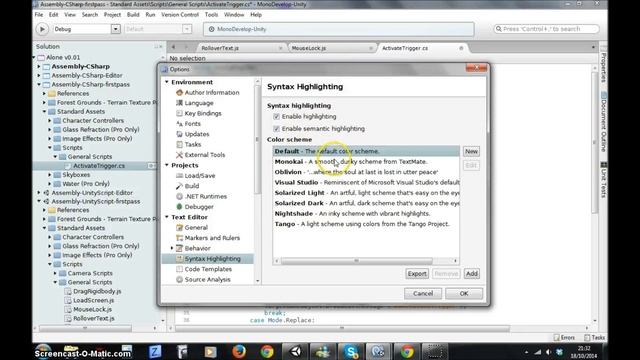Collapse the Projects section
Screen dimensions: 640x360
(x=167, y=165)
